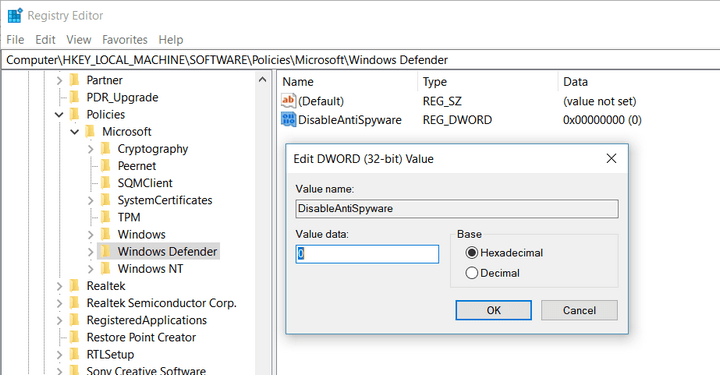Click the Realtek Semiconductor Corp. folder icon
This screenshot has width=720, height=375.
tap(74, 303)
